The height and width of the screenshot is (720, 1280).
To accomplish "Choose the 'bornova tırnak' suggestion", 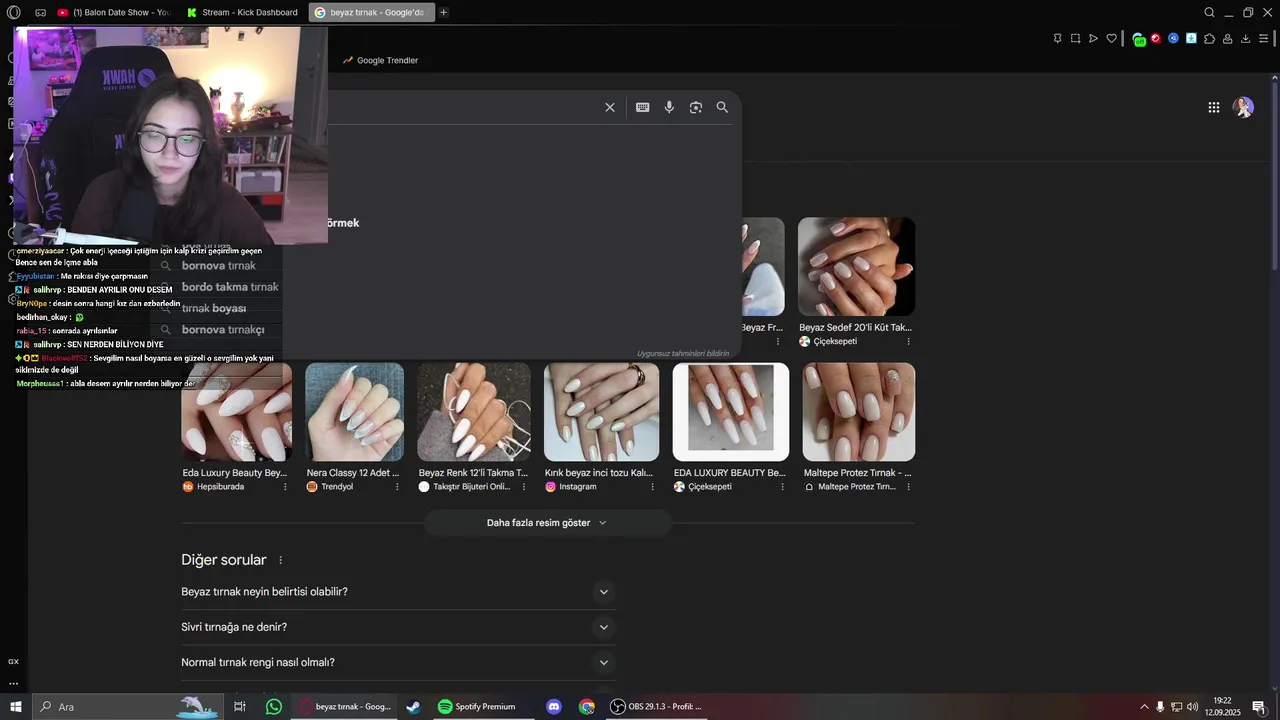I will pos(219,266).
